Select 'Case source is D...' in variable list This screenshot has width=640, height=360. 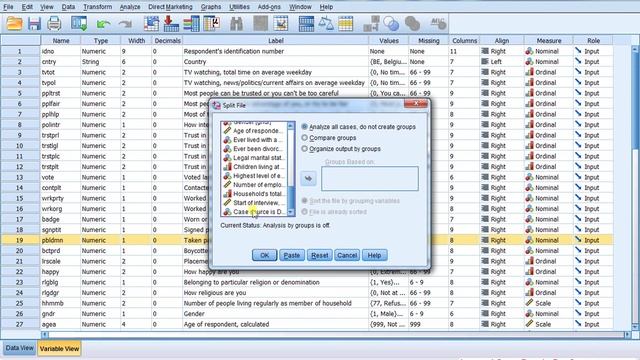click(253, 212)
